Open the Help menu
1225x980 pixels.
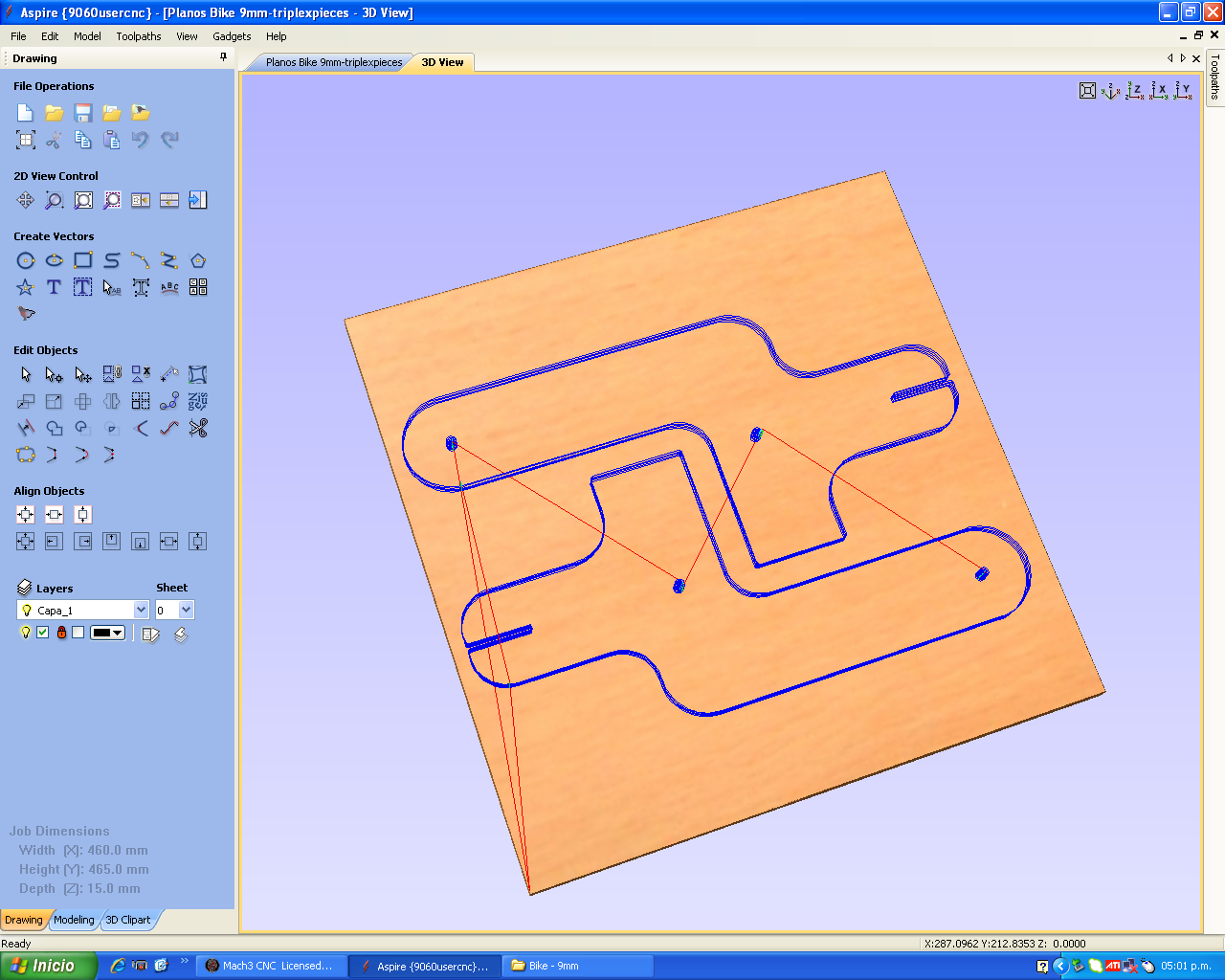coord(277,36)
